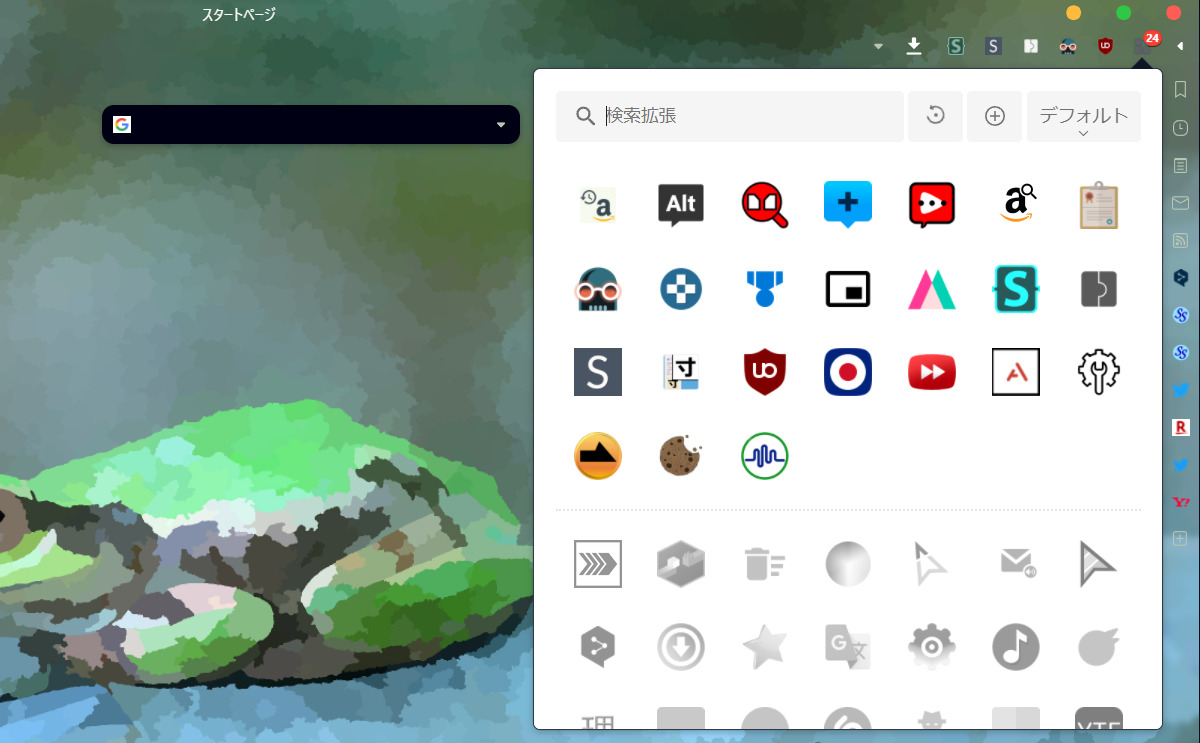This screenshot has height=743, width=1200.
Task: Click the reset/refresh button in the extension popup
Action: coord(935,116)
